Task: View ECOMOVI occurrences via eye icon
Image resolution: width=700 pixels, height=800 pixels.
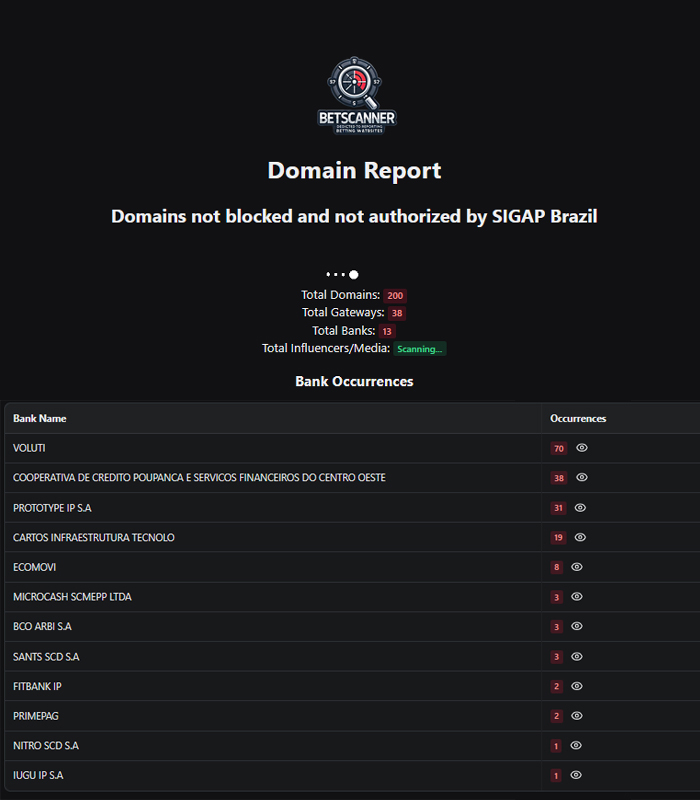Action: click(x=577, y=567)
